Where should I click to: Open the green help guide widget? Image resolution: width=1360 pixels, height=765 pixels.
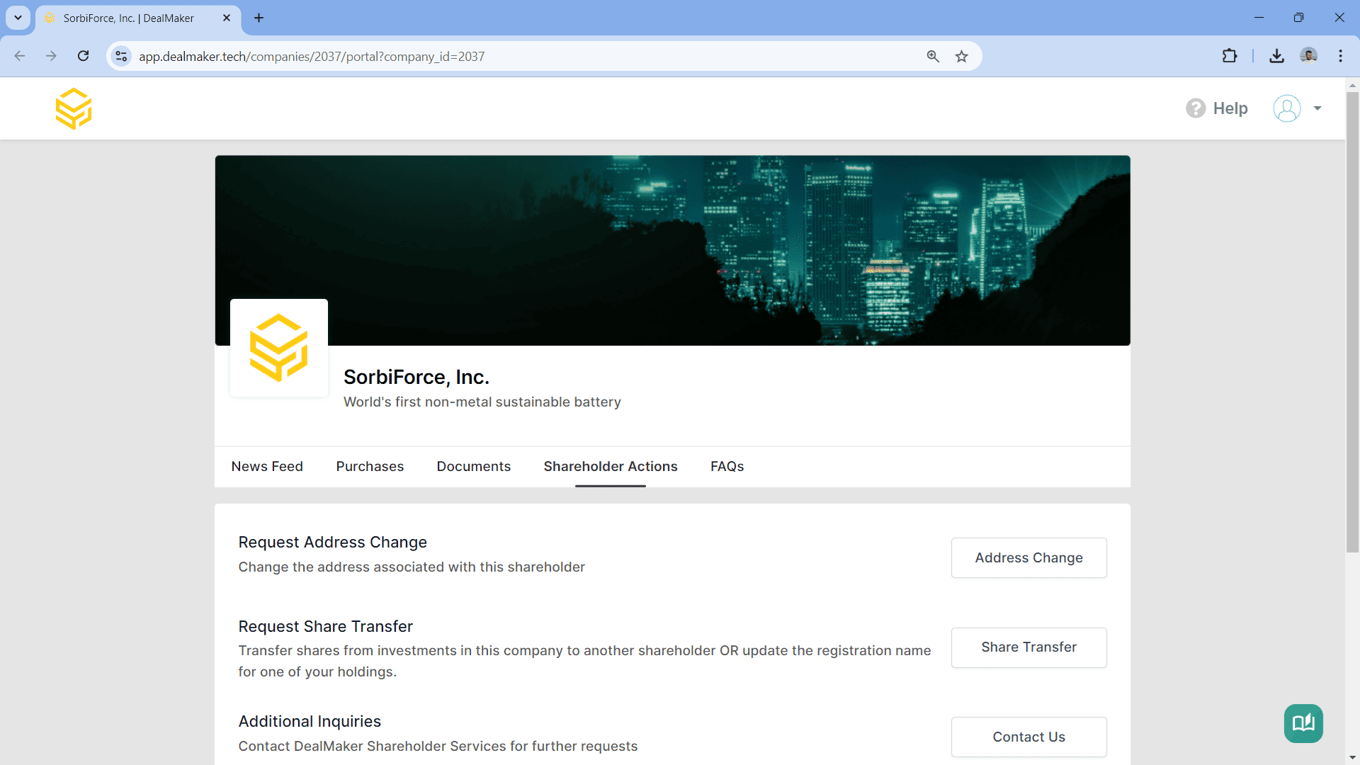(1303, 723)
